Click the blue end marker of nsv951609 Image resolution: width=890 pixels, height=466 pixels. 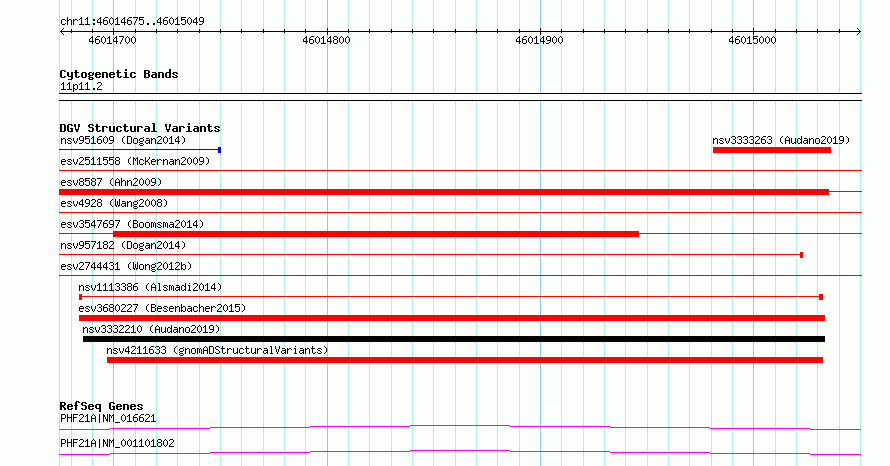coord(220,150)
